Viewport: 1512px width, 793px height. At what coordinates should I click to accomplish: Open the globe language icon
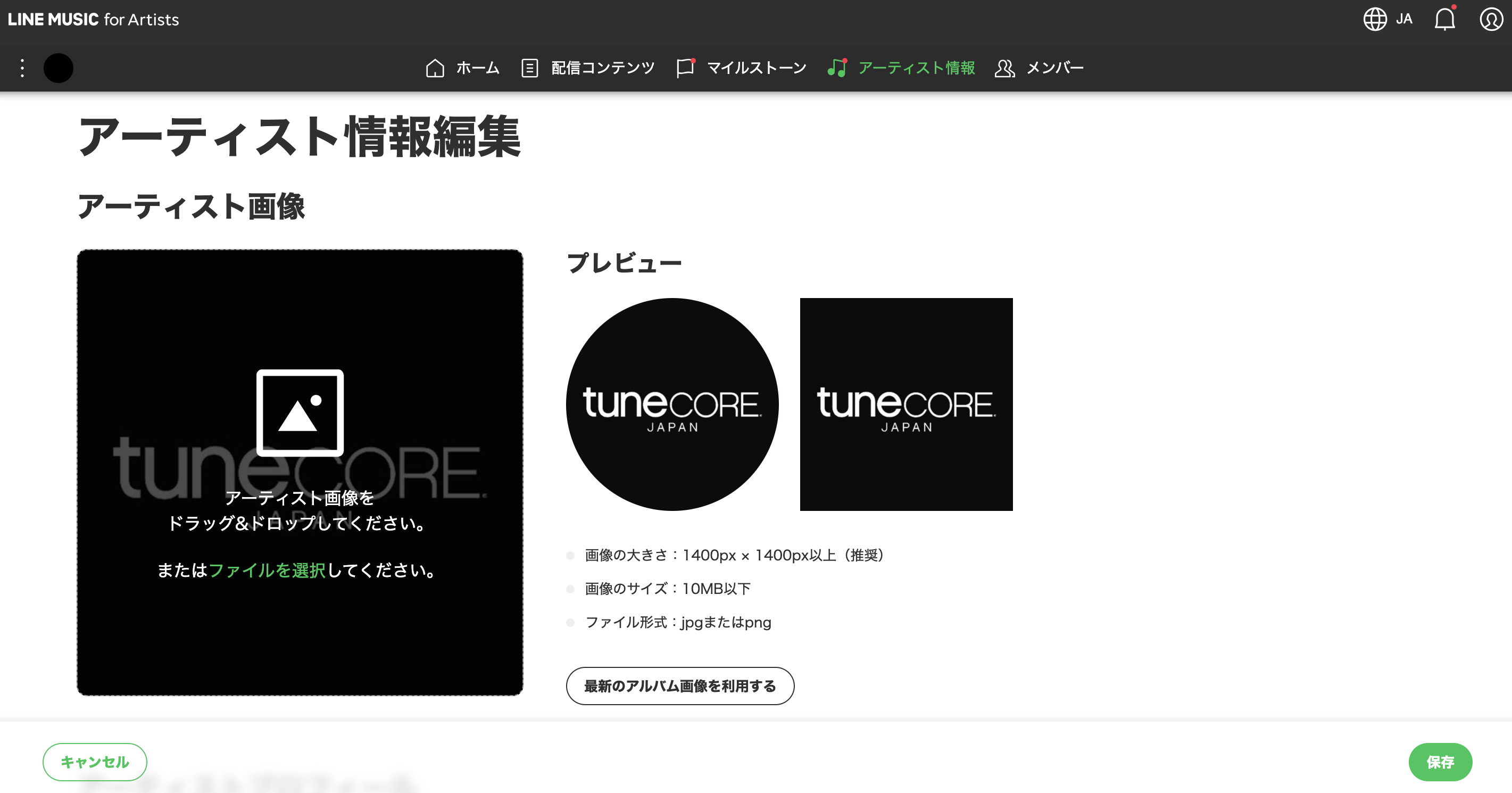tap(1375, 19)
